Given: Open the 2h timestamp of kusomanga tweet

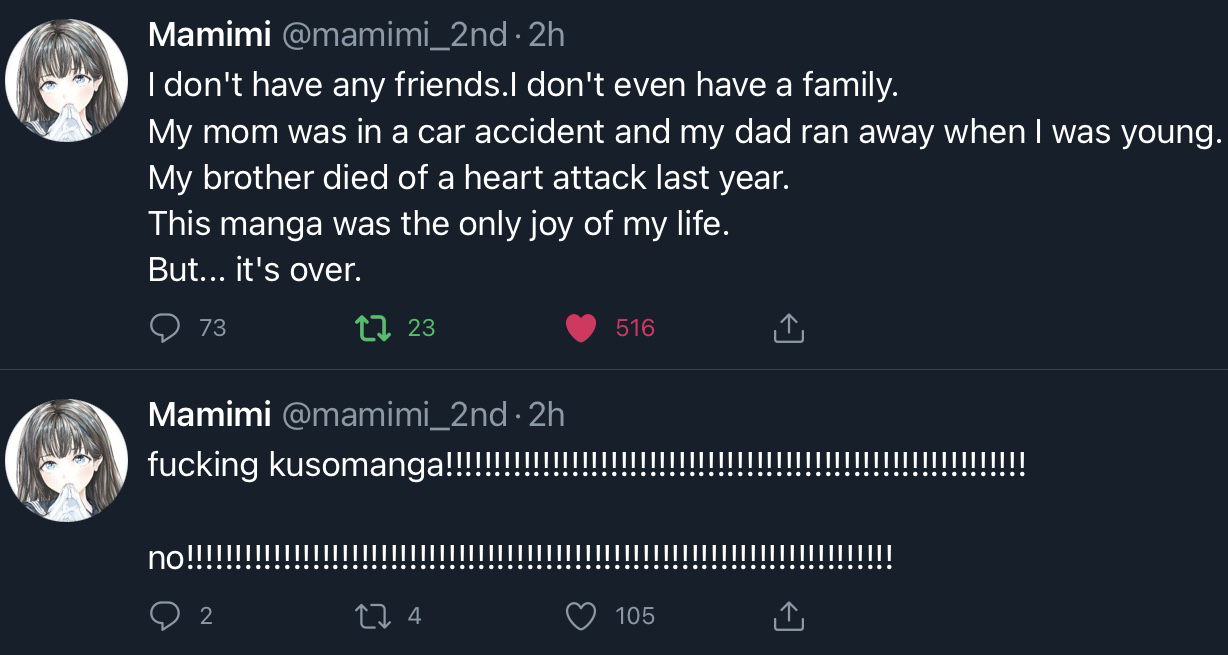Looking at the screenshot, I should point(546,414).
